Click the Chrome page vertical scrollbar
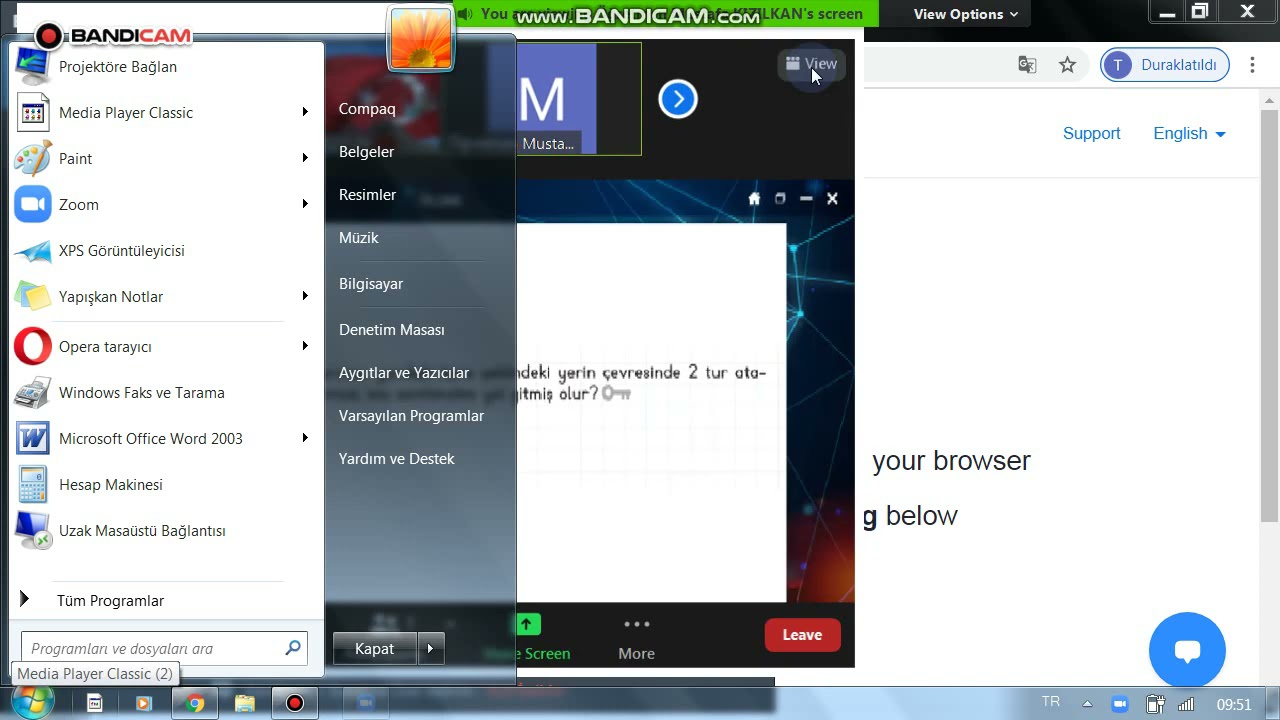This screenshot has height=720, width=1280. coord(1269,315)
